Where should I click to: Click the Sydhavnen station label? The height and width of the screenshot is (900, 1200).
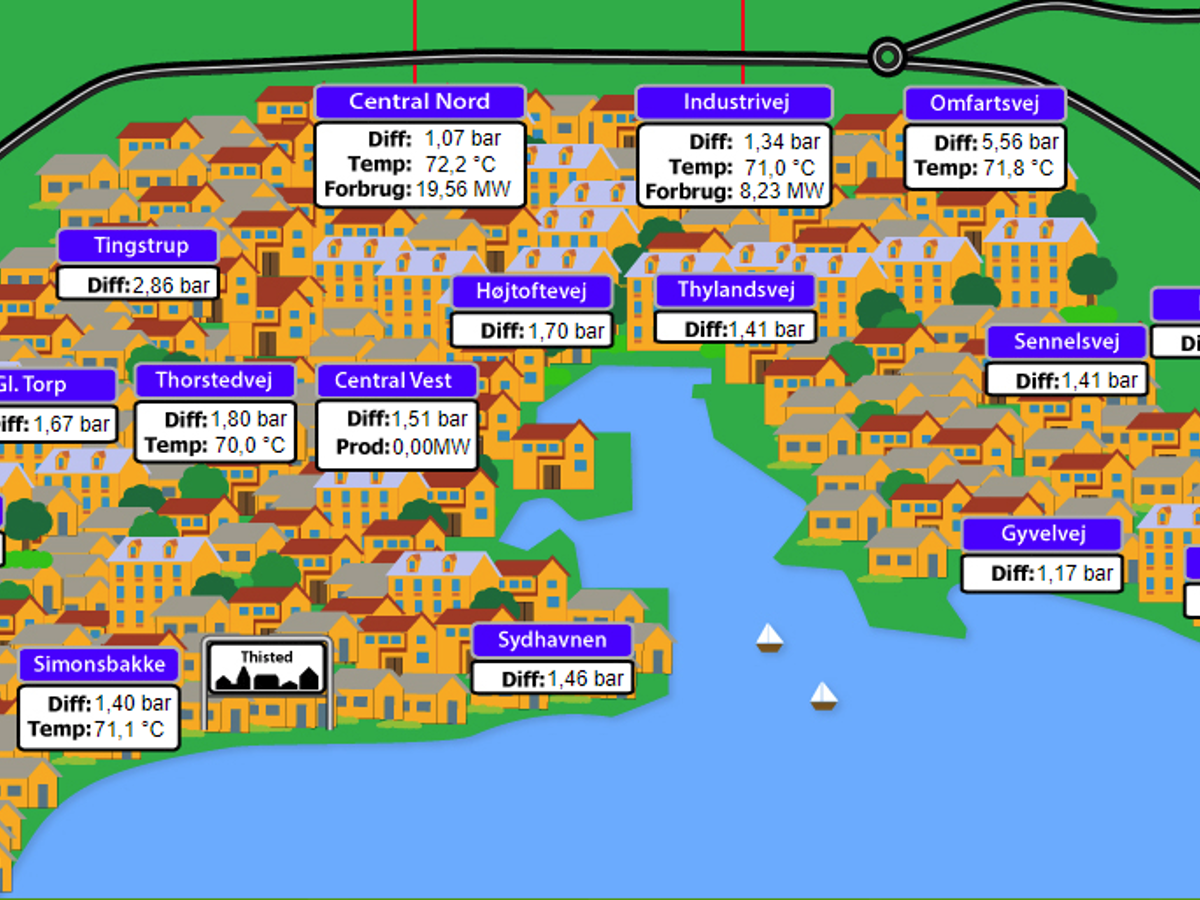click(552, 641)
